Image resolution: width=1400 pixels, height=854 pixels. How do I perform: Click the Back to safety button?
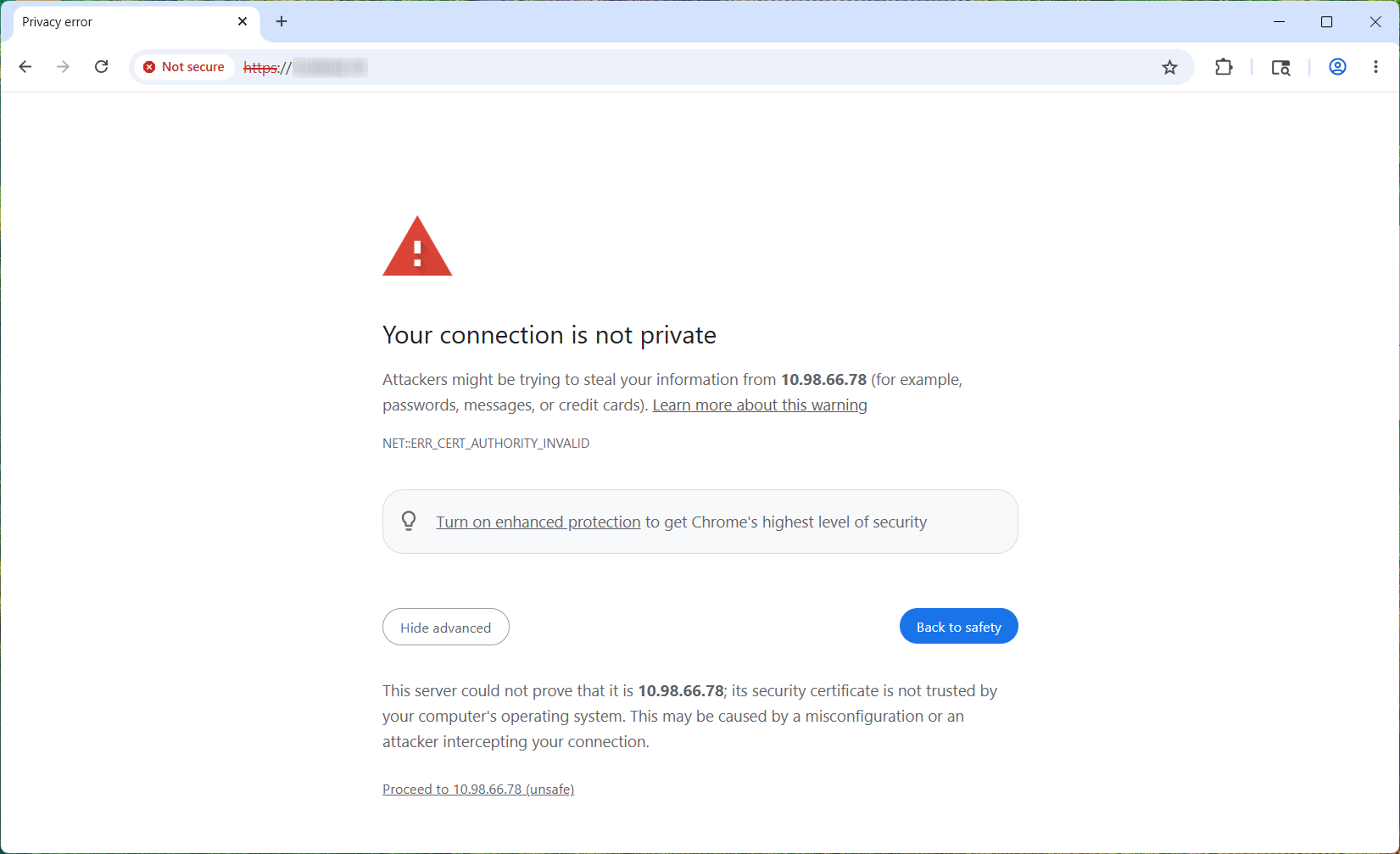[x=959, y=627]
